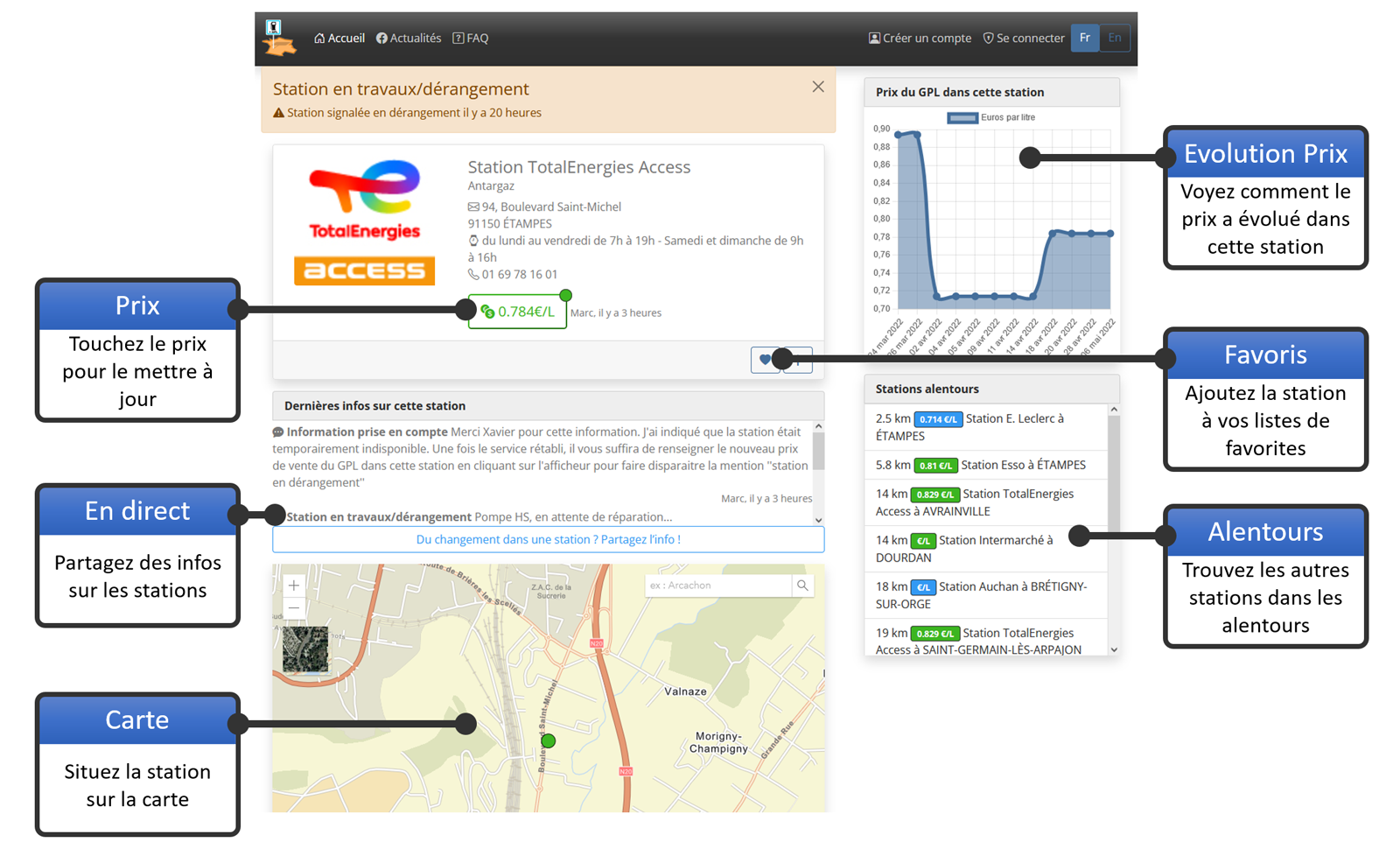Click the map search magnifier icon
1400x849 pixels.
pyautogui.click(x=802, y=586)
